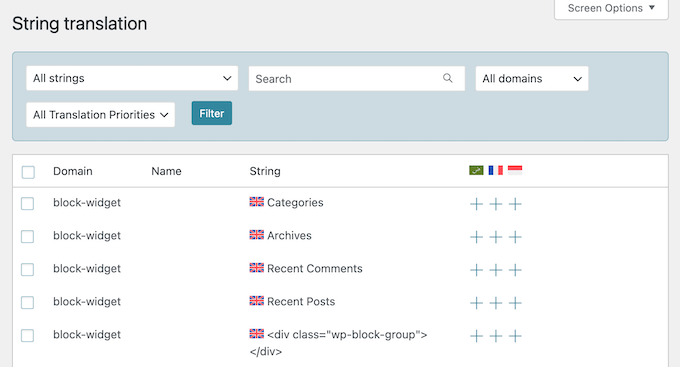Click the String column header

coord(265,171)
